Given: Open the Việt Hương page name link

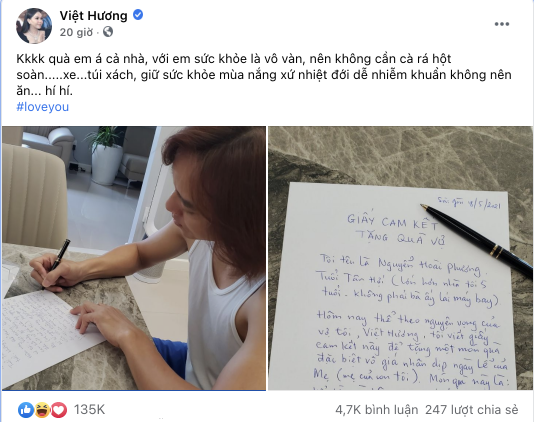Looking at the screenshot, I should click(x=94, y=16).
